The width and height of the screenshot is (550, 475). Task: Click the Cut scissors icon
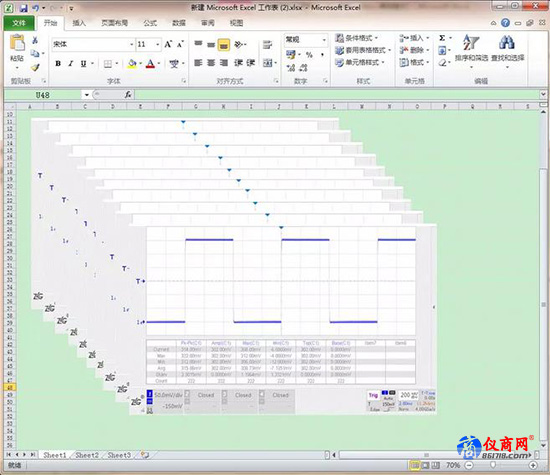point(35,40)
